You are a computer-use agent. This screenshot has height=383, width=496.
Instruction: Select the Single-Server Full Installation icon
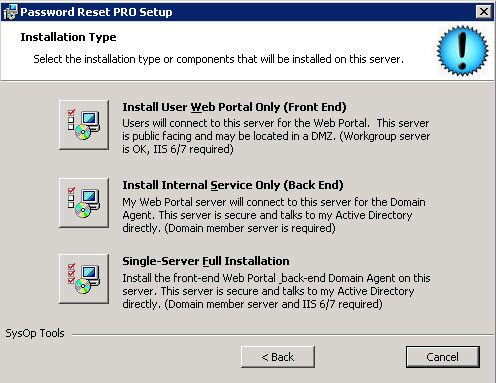pos(84,279)
